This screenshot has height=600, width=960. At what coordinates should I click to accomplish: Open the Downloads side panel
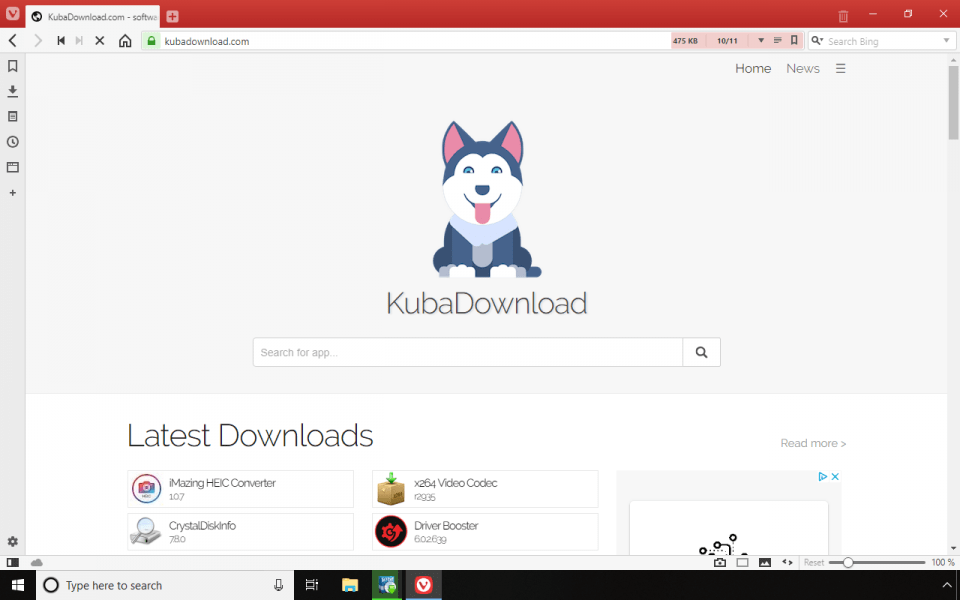tap(12, 91)
